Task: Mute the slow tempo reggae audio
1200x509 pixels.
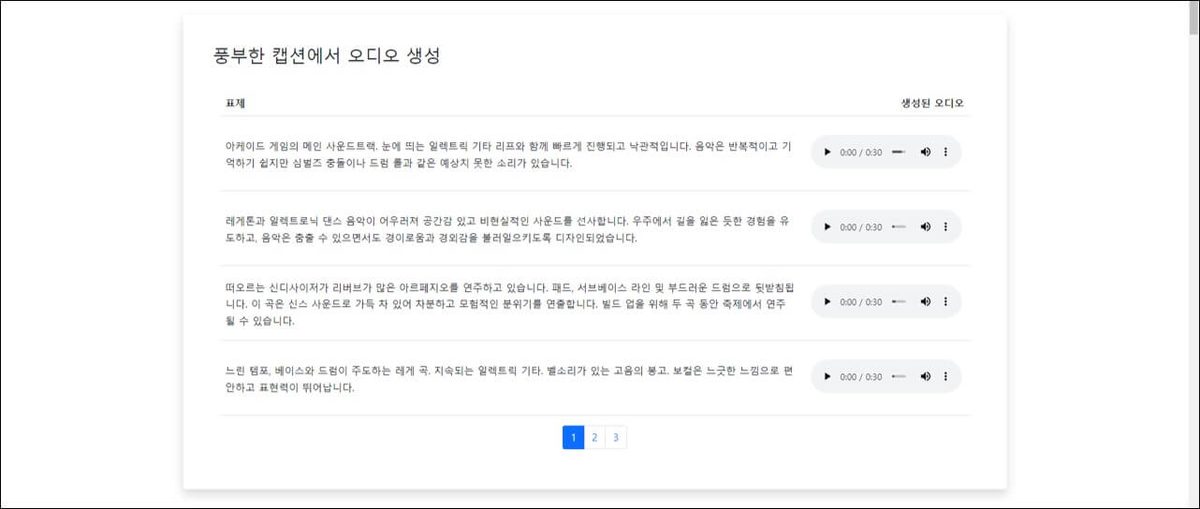Action: click(x=925, y=377)
